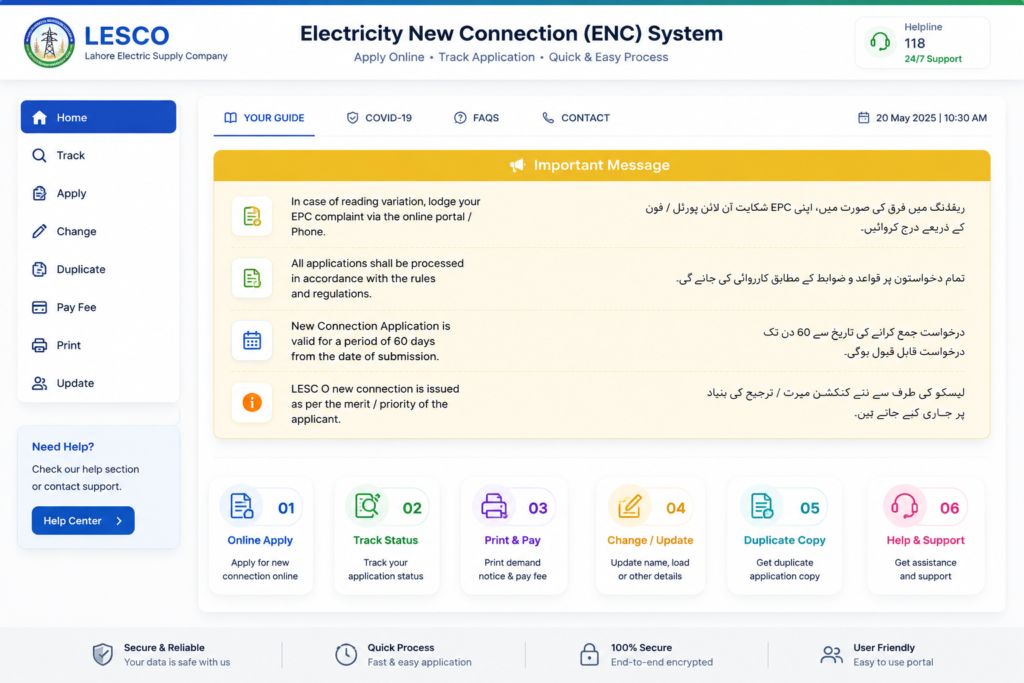Click the Quick Process clock icon
Viewport: 1024px width, 683px height.
346,654
